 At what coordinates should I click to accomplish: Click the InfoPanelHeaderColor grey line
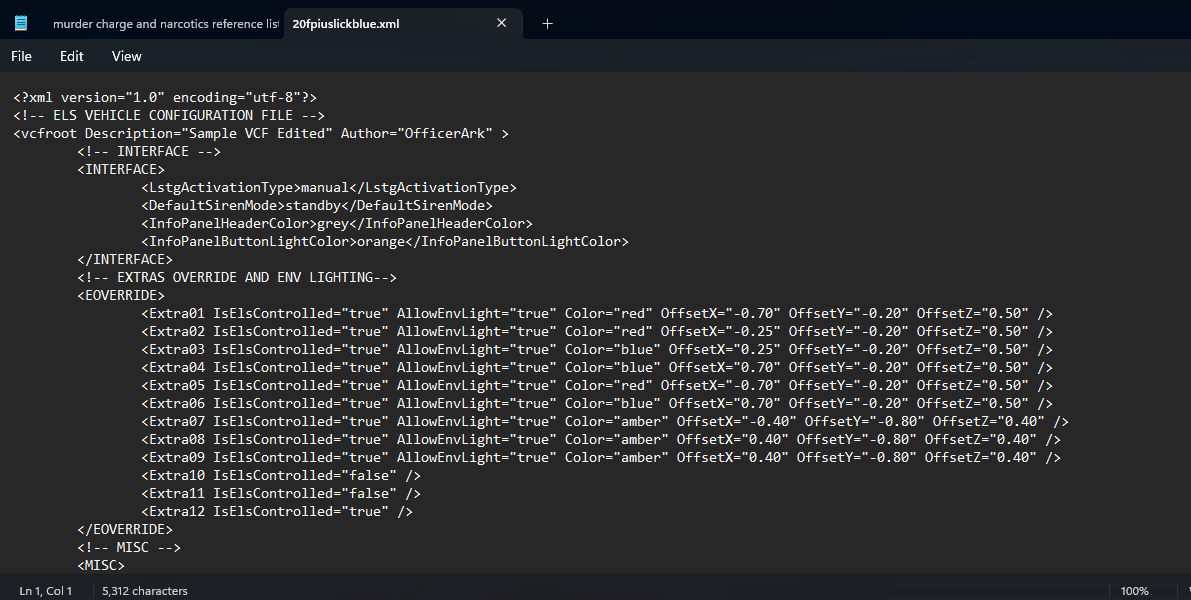(337, 223)
